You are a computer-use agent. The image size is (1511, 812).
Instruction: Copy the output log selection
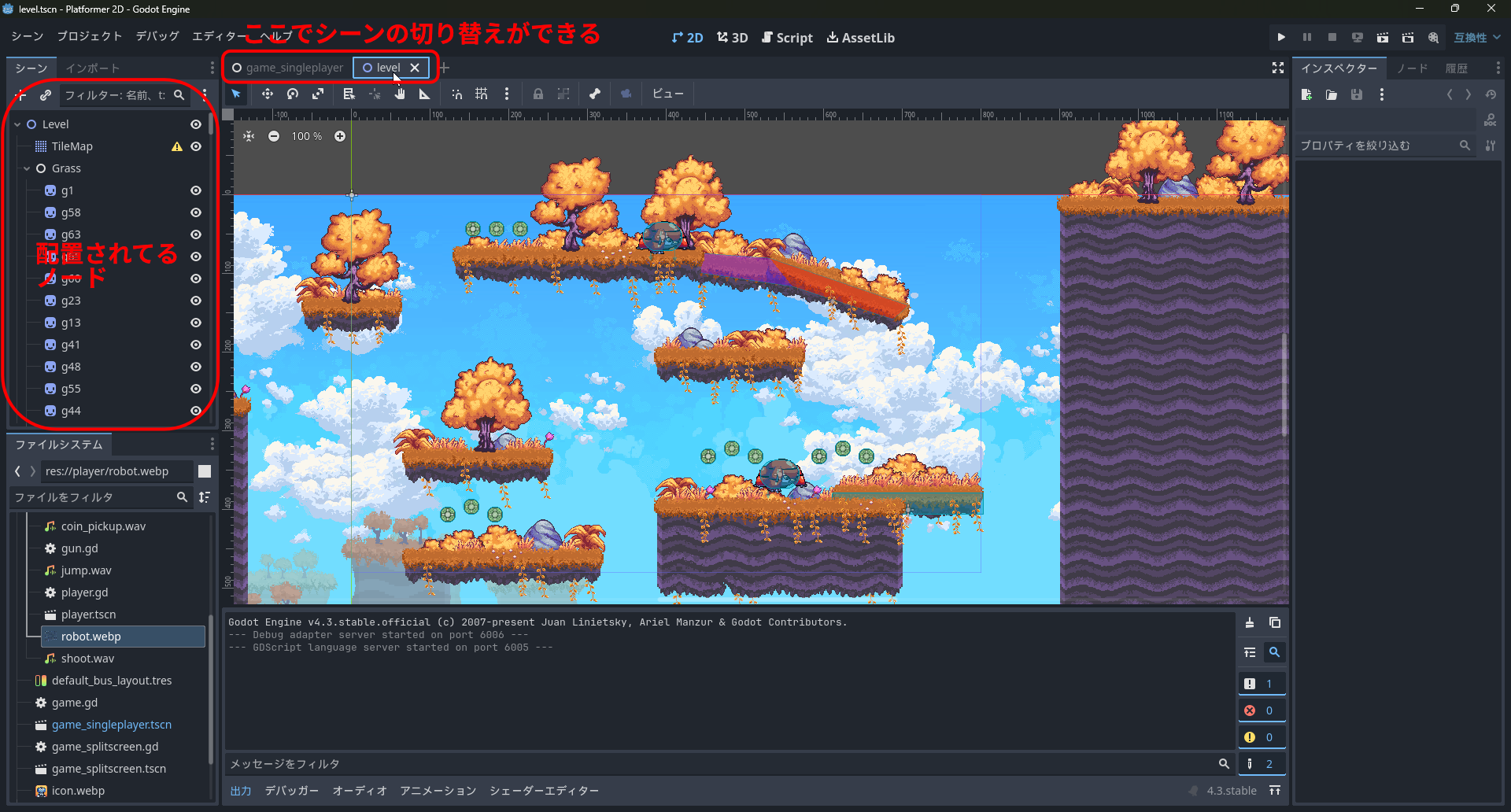(x=1275, y=622)
